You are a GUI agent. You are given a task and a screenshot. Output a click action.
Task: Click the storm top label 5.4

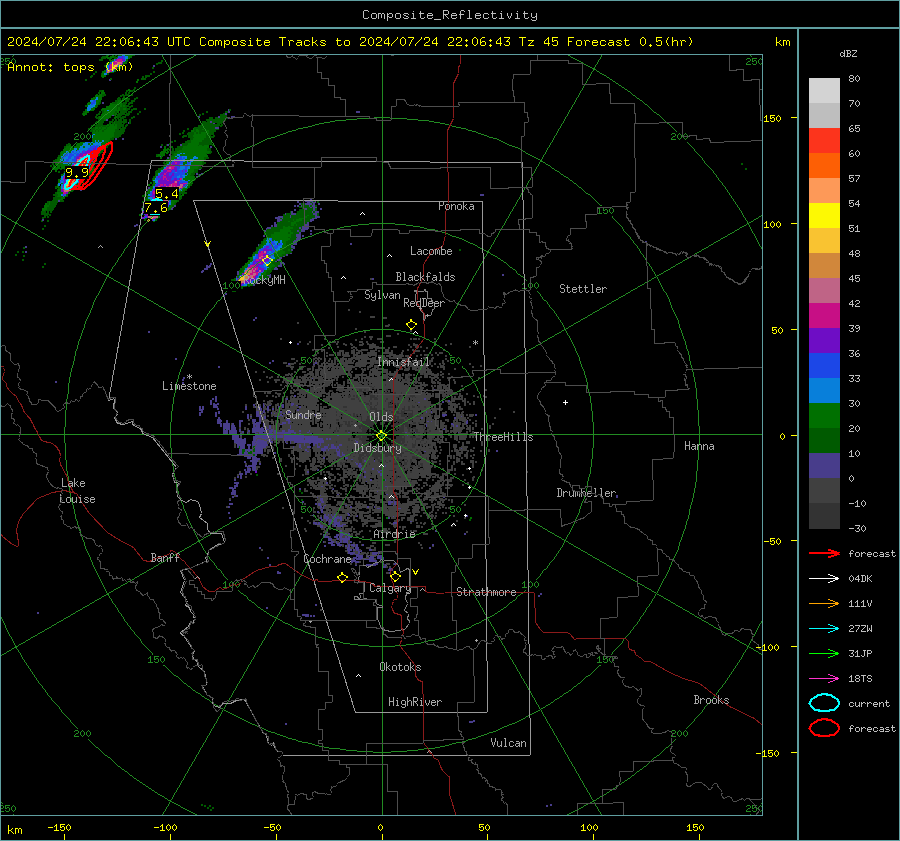(166, 193)
